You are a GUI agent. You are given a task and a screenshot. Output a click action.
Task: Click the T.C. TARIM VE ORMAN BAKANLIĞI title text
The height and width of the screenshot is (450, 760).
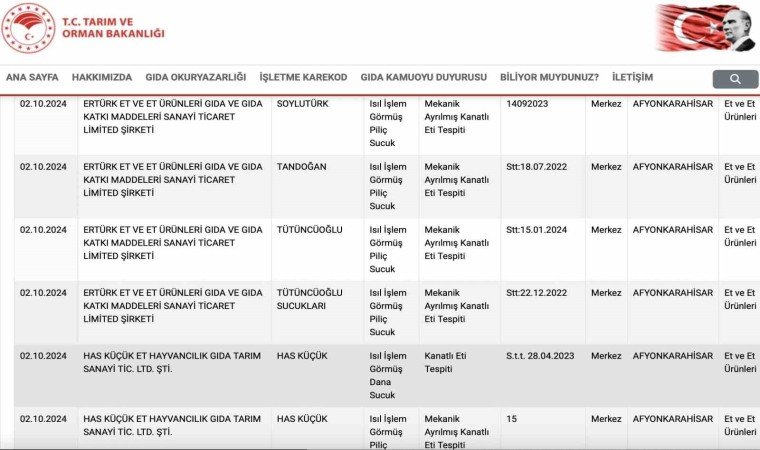pyautogui.click(x=113, y=28)
